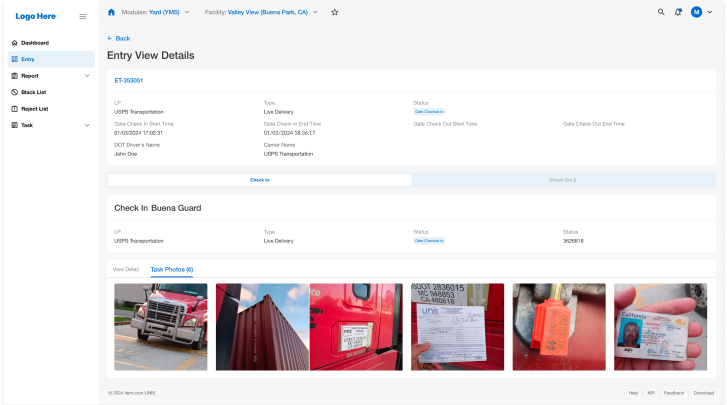Image resolution: width=727 pixels, height=405 pixels.
Task: Click the Report sidebar icon
Action: 14,76
